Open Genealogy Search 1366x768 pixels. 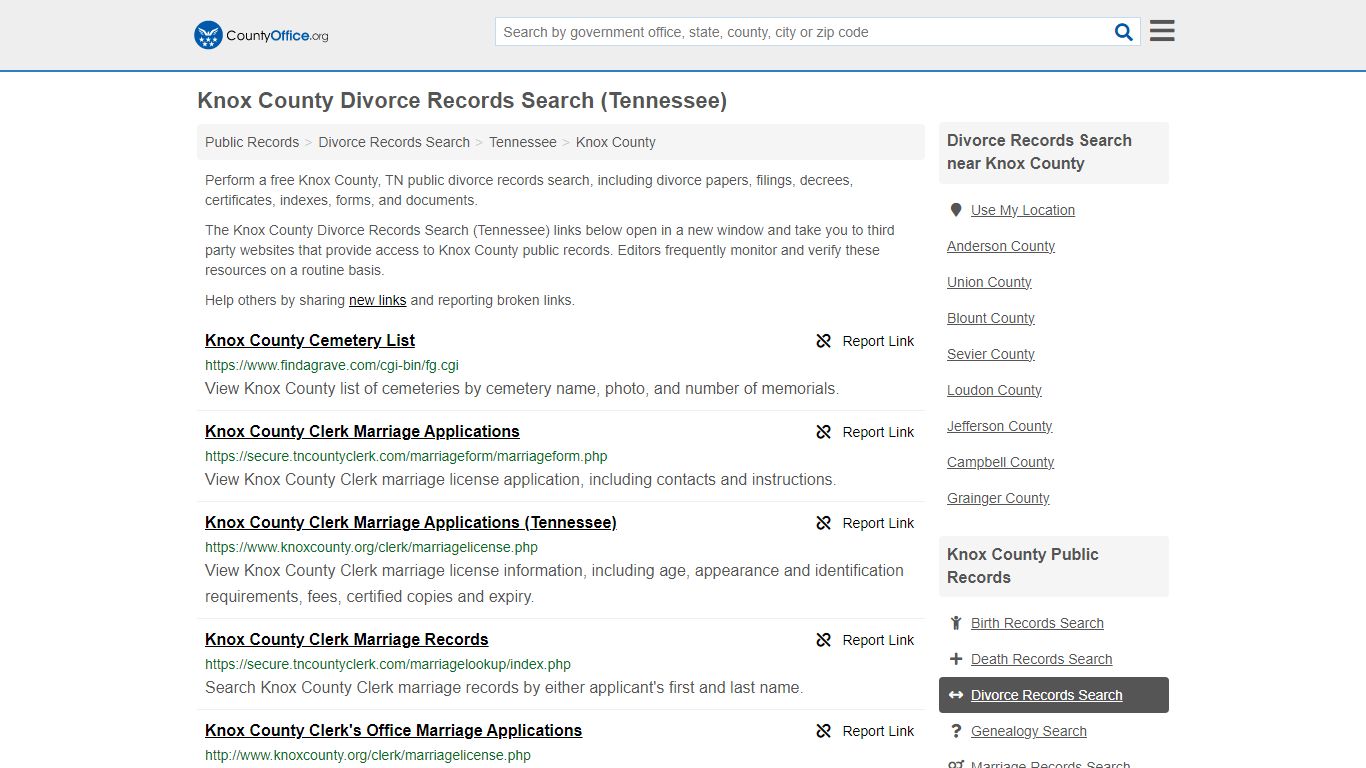pyautogui.click(x=1029, y=731)
